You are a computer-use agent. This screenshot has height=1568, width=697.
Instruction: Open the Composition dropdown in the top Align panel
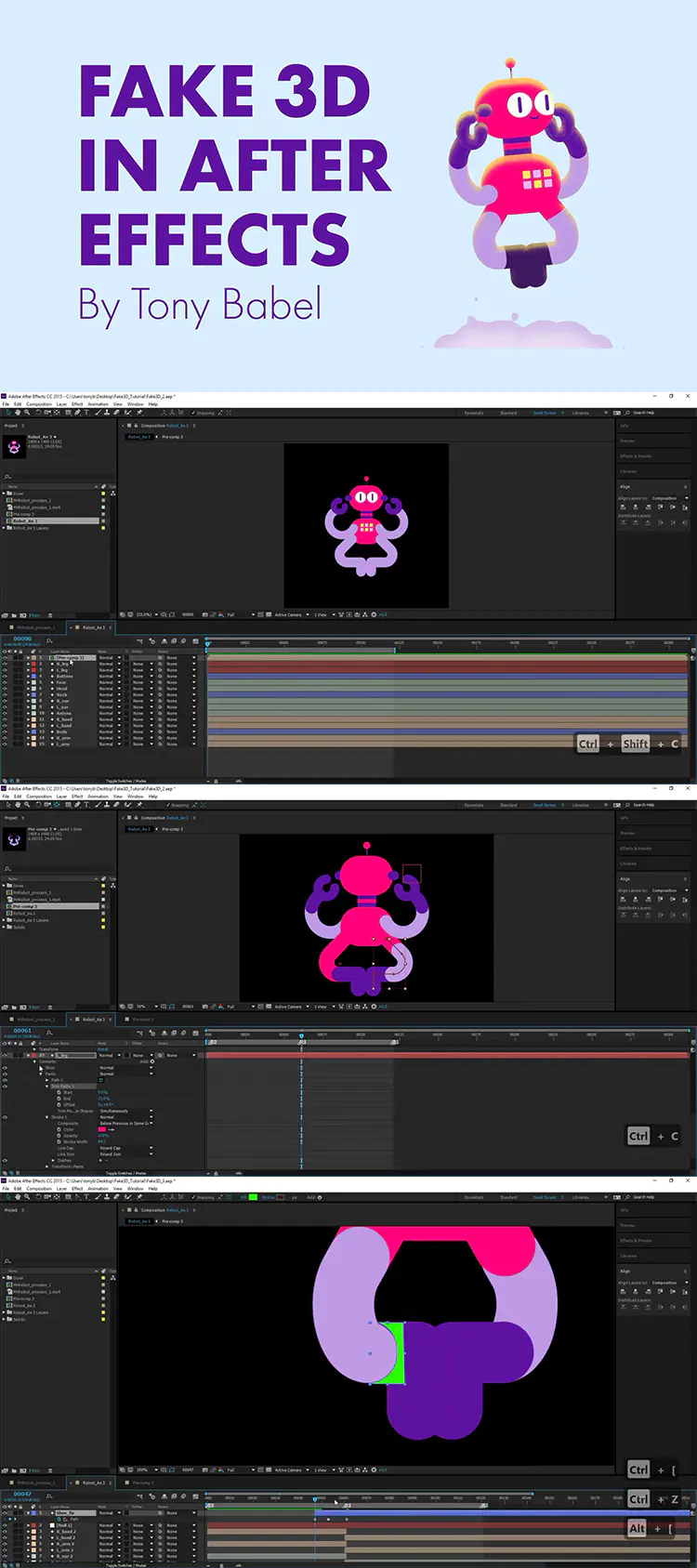669,498
